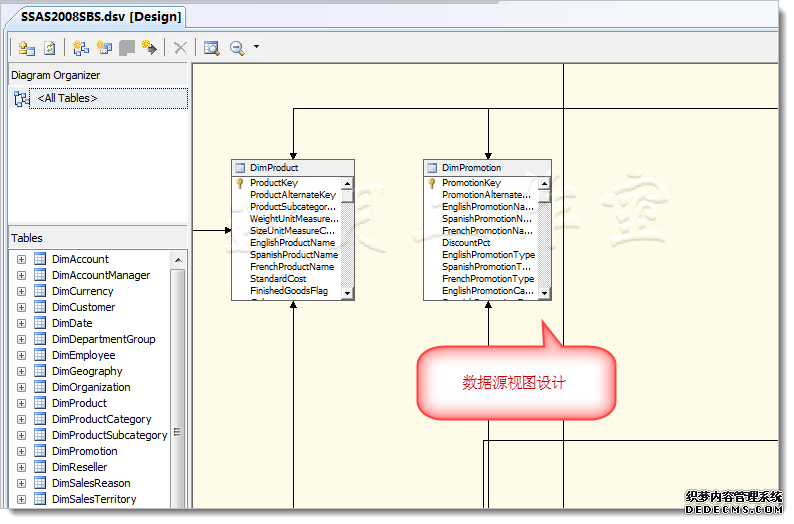Click the Tables list vertical scrollbar

coord(178,380)
